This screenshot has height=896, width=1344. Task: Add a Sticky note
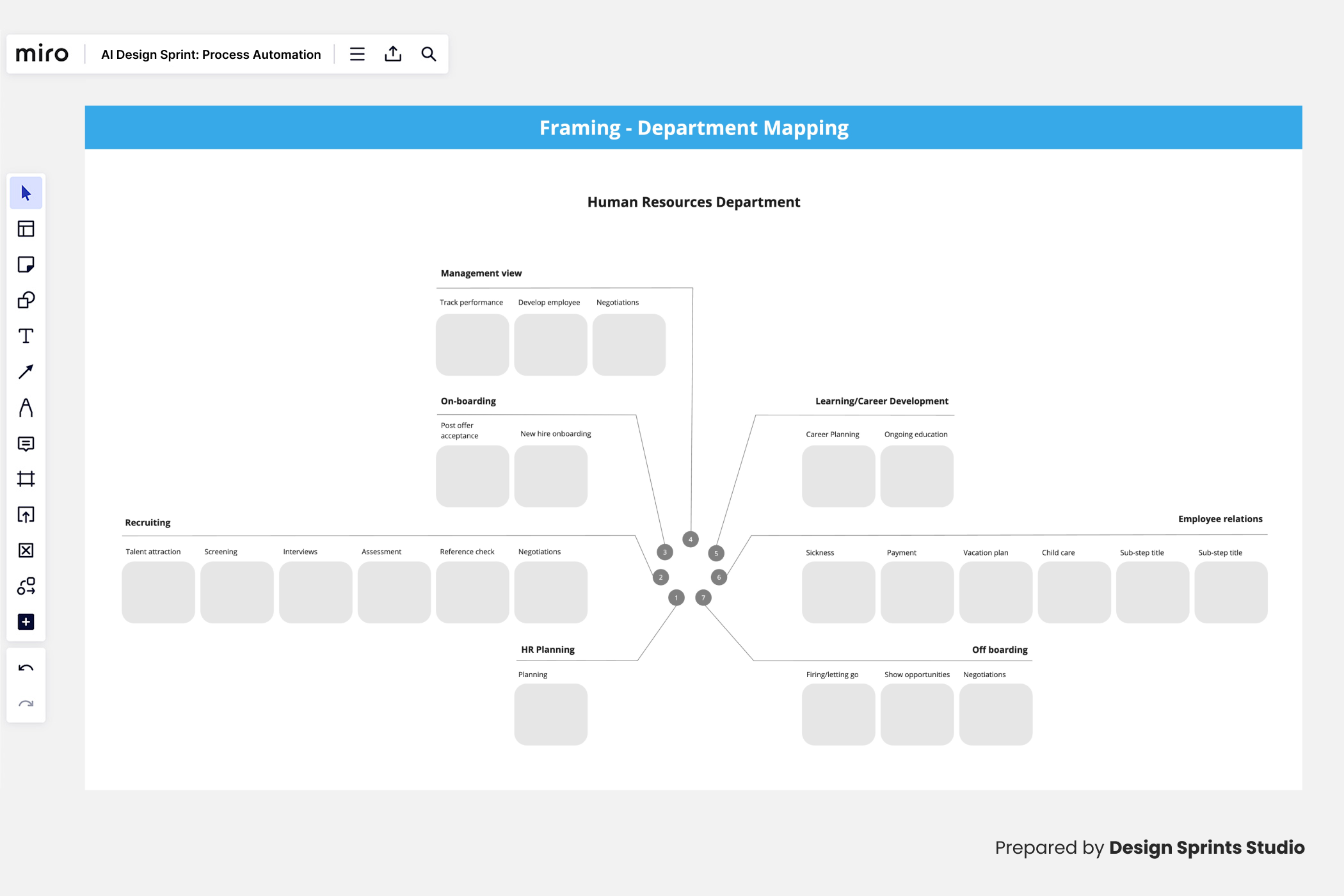(x=26, y=264)
